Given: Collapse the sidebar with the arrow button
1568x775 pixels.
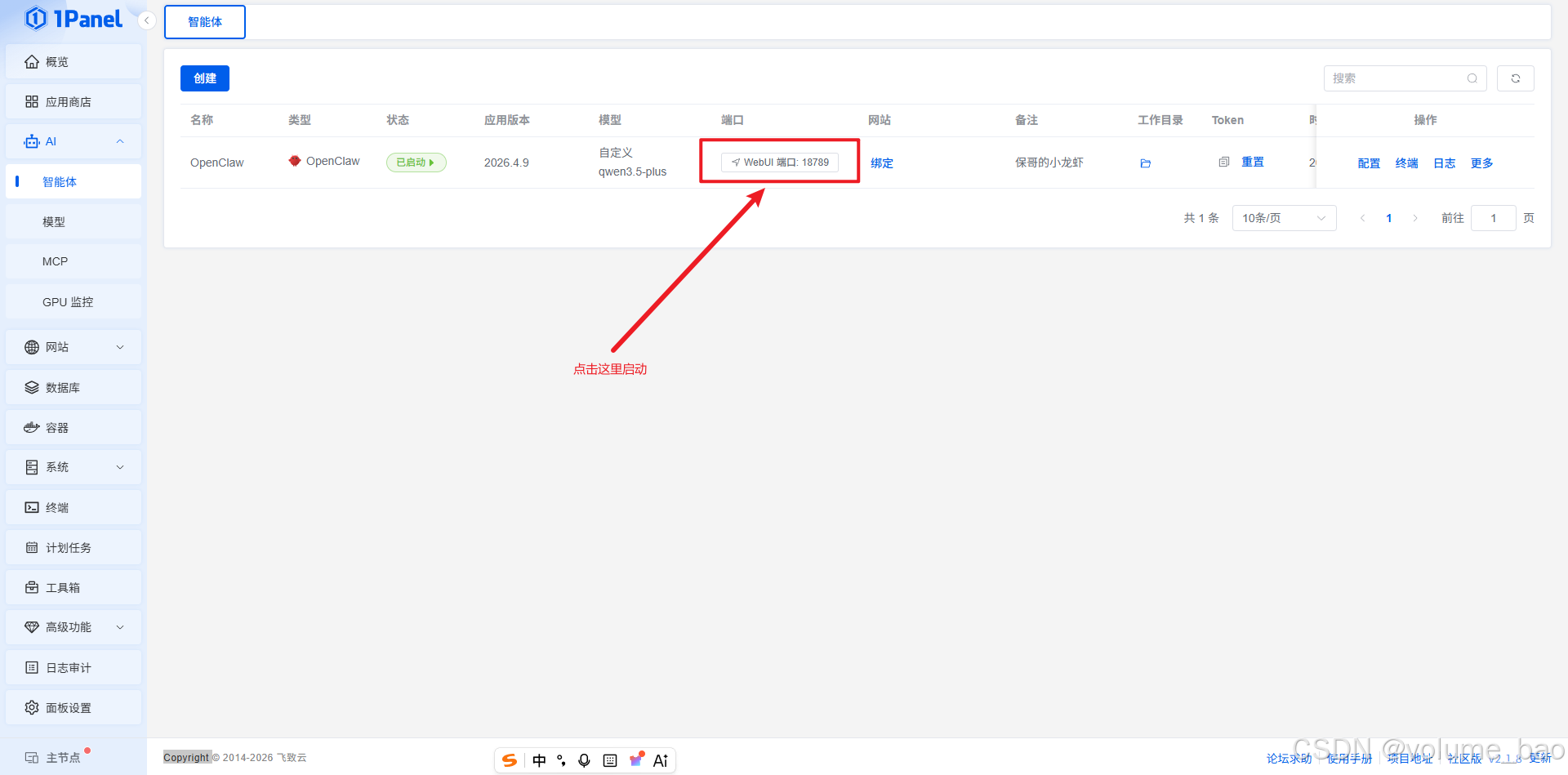Looking at the screenshot, I should click(x=147, y=20).
